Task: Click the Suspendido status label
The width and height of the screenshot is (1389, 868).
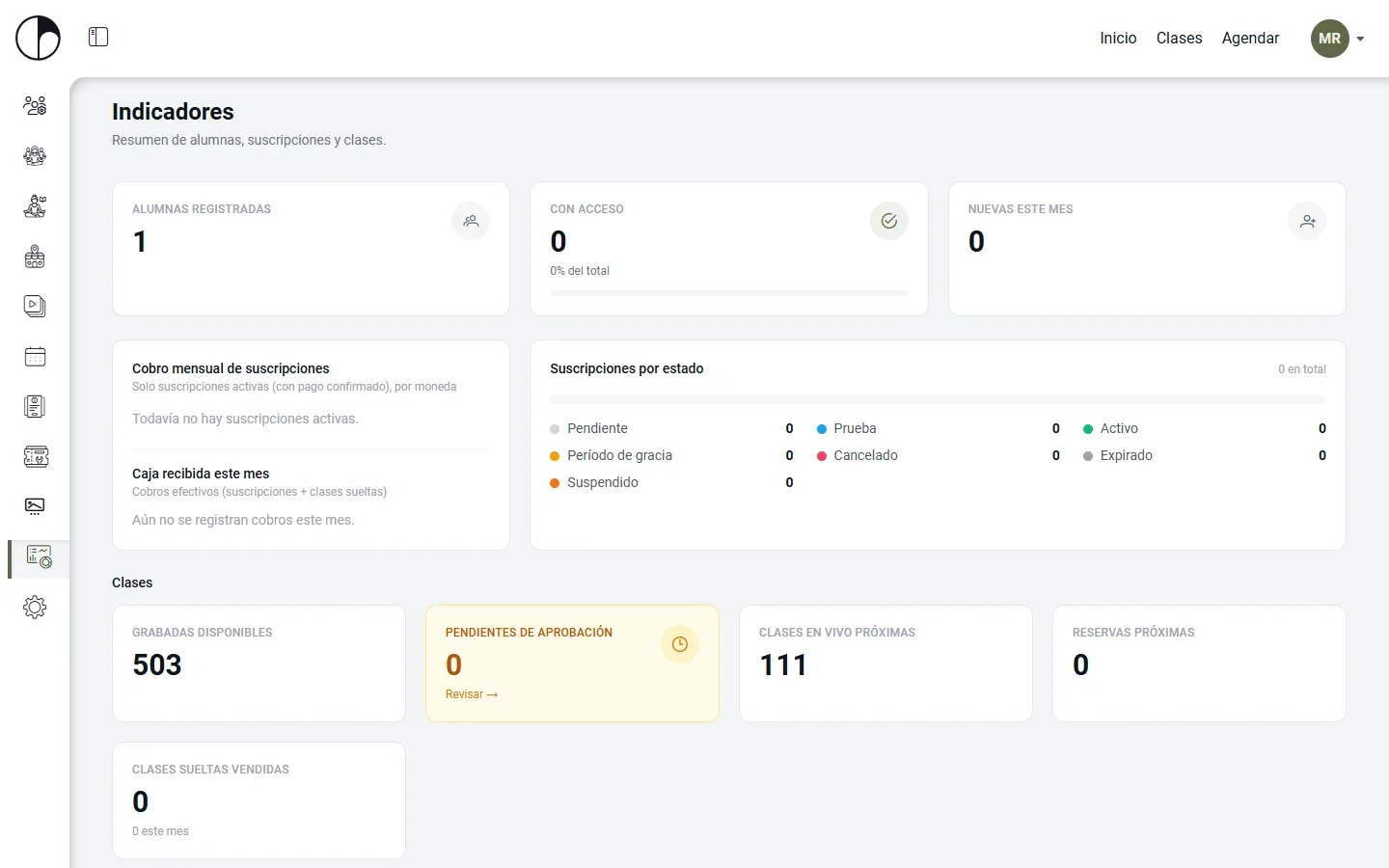Action: pos(603,482)
